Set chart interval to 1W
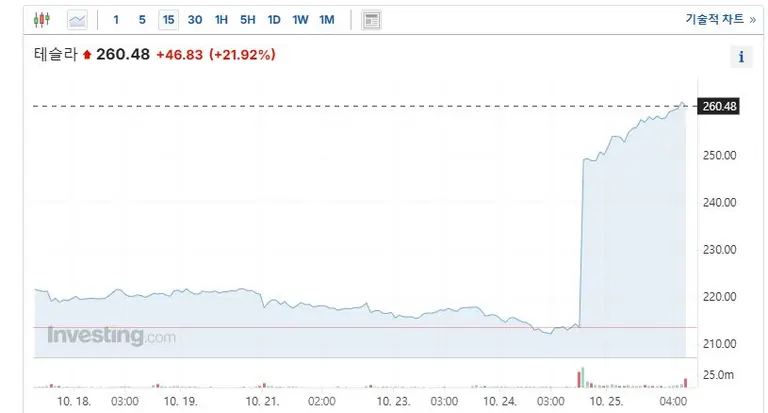Image resolution: width=768 pixels, height=413 pixels. coord(300,20)
